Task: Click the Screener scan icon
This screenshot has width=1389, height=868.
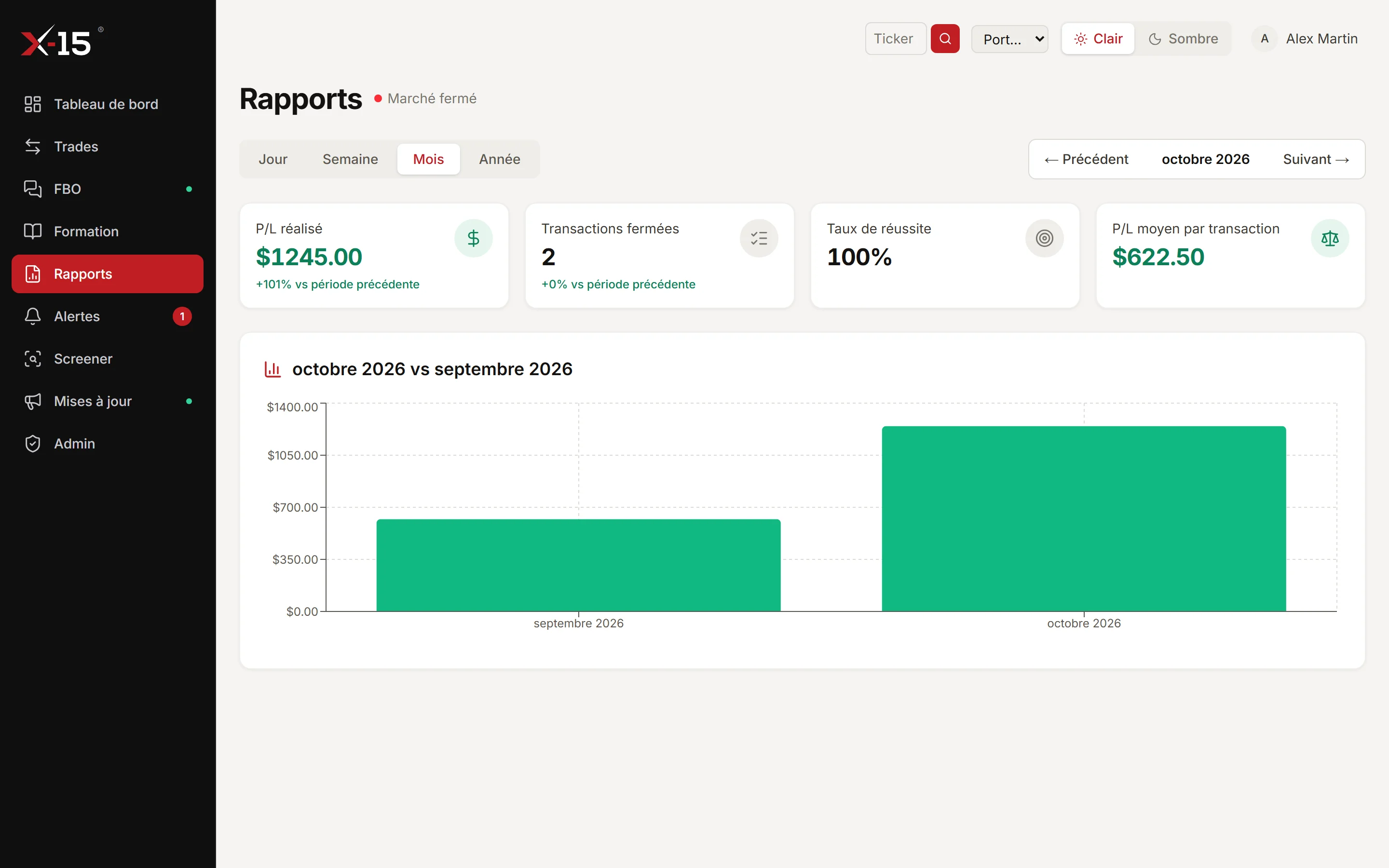Action: coord(33,359)
